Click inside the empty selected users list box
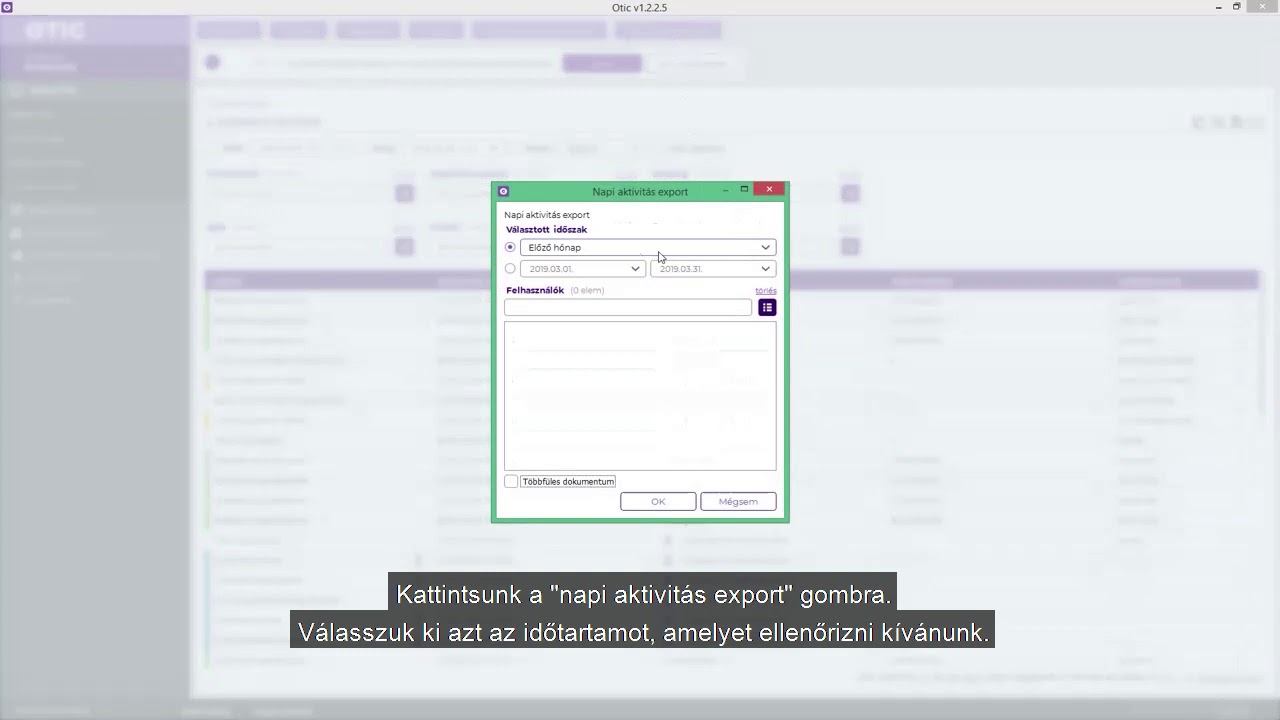 640,395
